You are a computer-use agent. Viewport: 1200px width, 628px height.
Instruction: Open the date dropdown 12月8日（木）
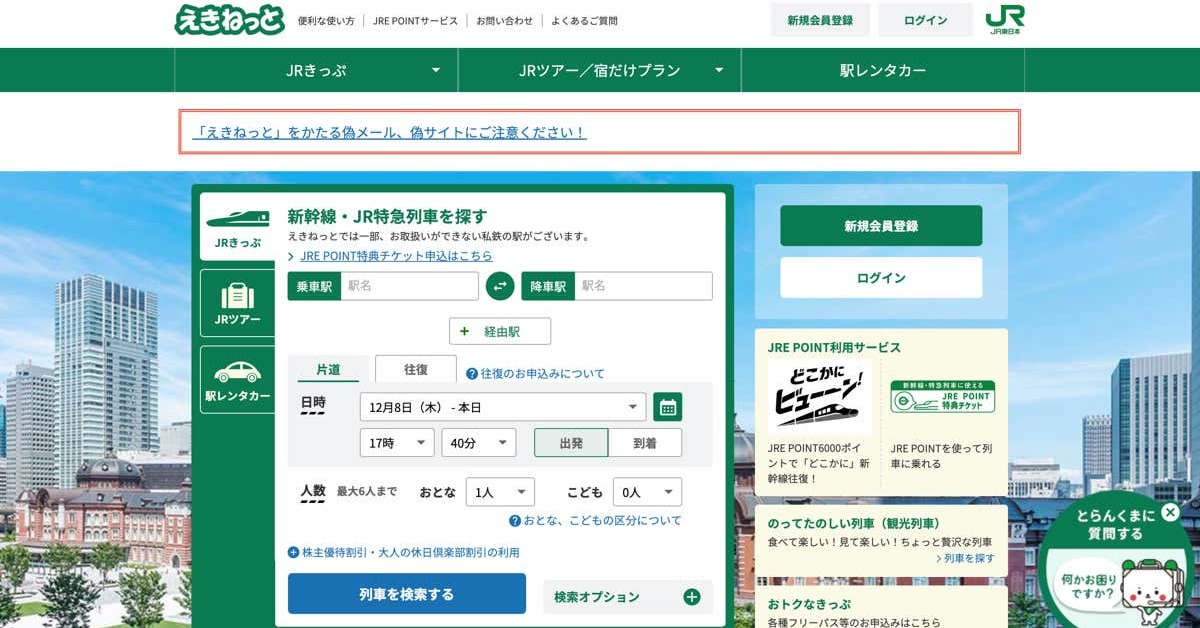click(503, 407)
